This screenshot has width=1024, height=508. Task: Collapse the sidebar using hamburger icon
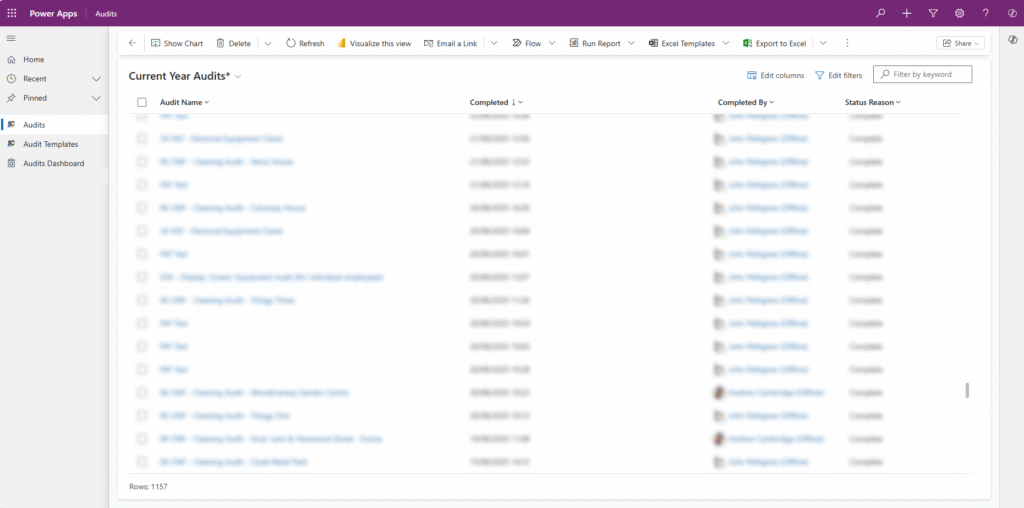point(11,38)
